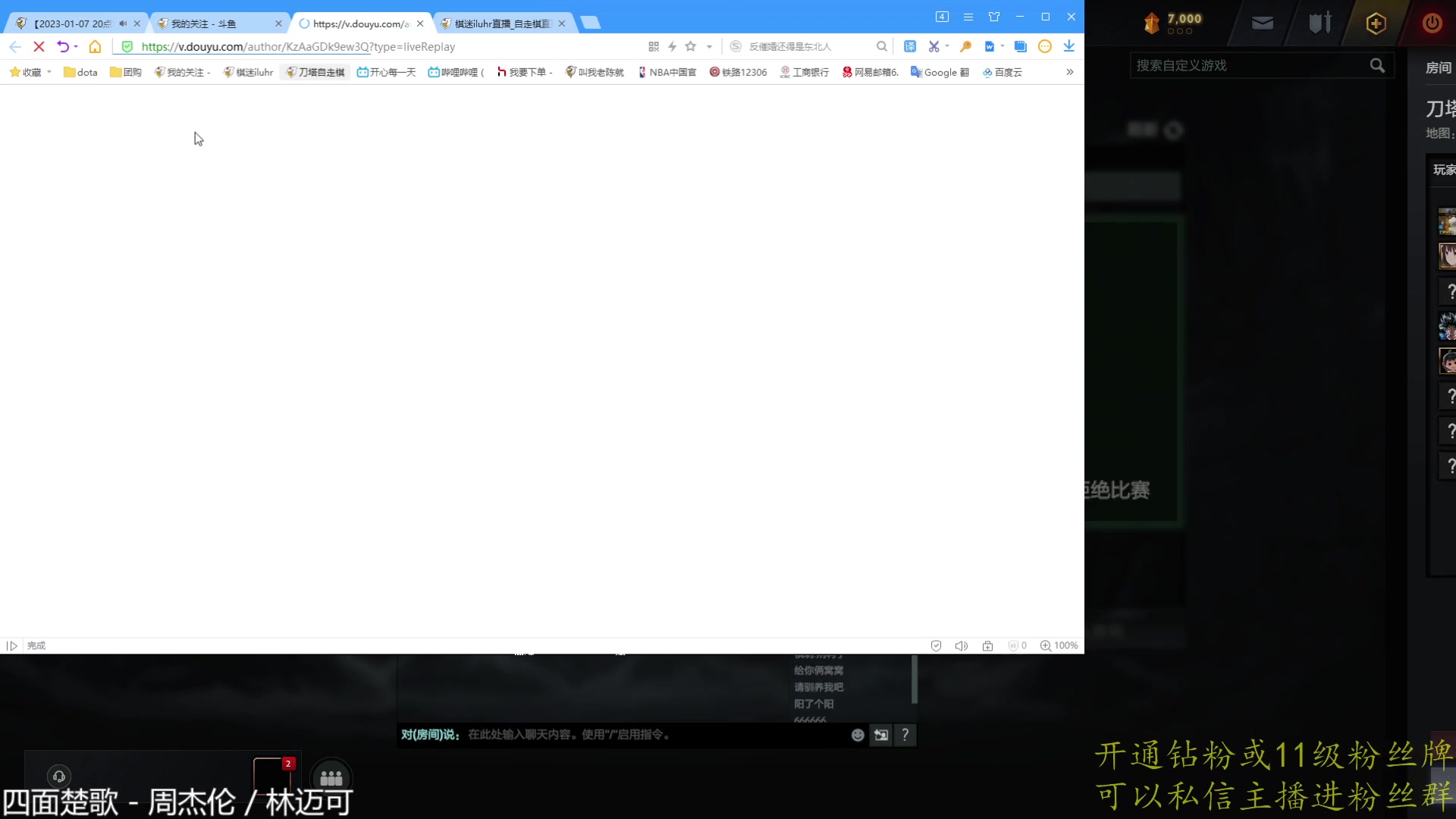The width and height of the screenshot is (1456, 819).
Task: Expand the 收藏 favorites dropdown
Action: pos(49,72)
